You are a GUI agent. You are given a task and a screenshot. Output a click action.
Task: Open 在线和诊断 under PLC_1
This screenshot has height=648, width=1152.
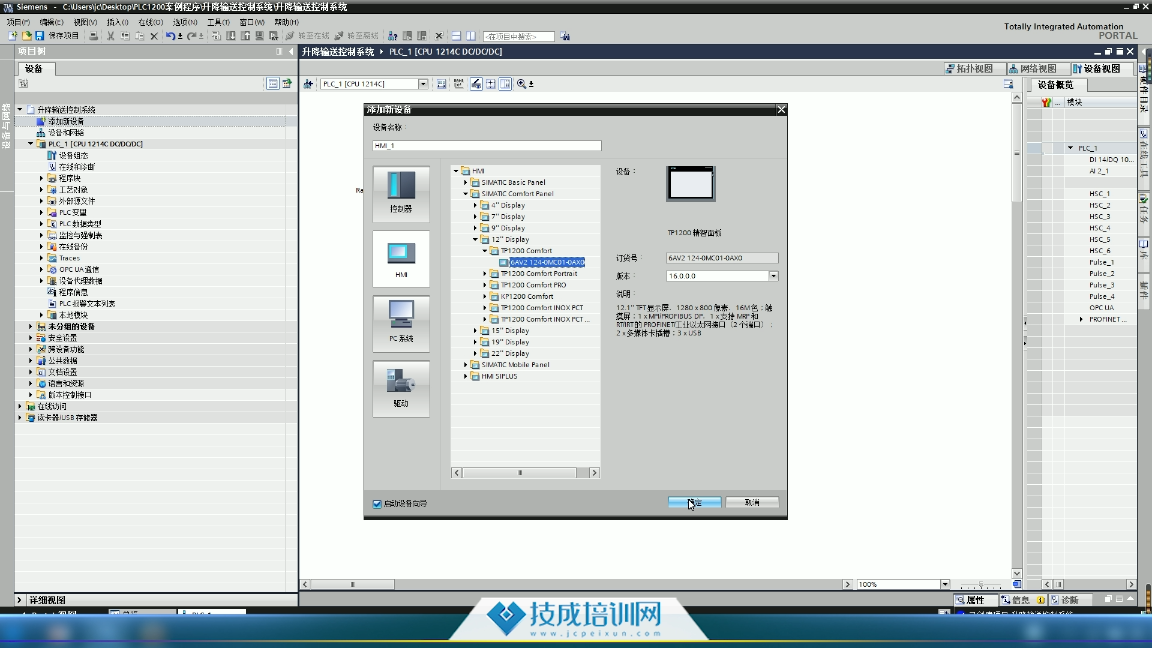(x=76, y=167)
